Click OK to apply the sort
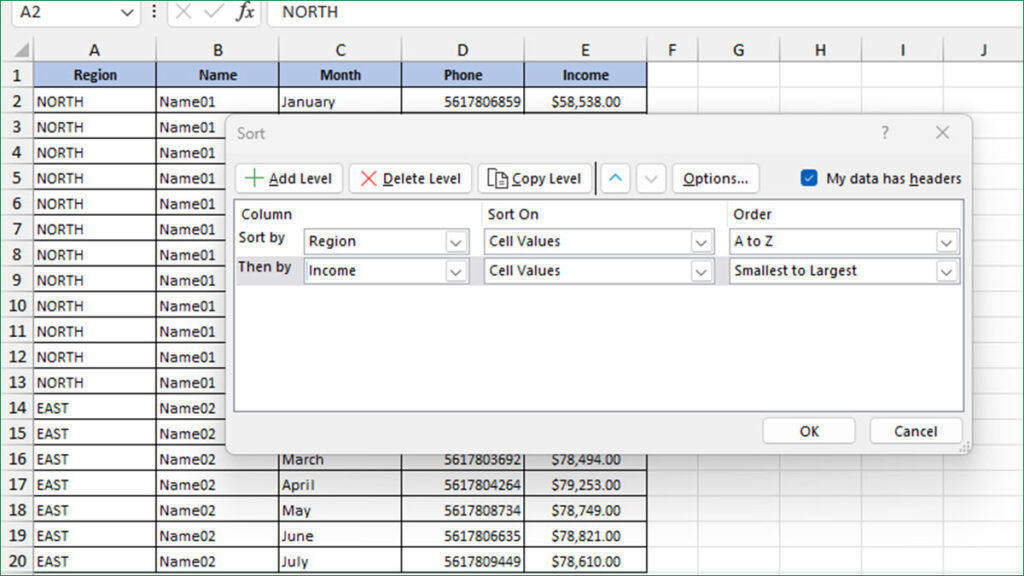 (x=808, y=431)
